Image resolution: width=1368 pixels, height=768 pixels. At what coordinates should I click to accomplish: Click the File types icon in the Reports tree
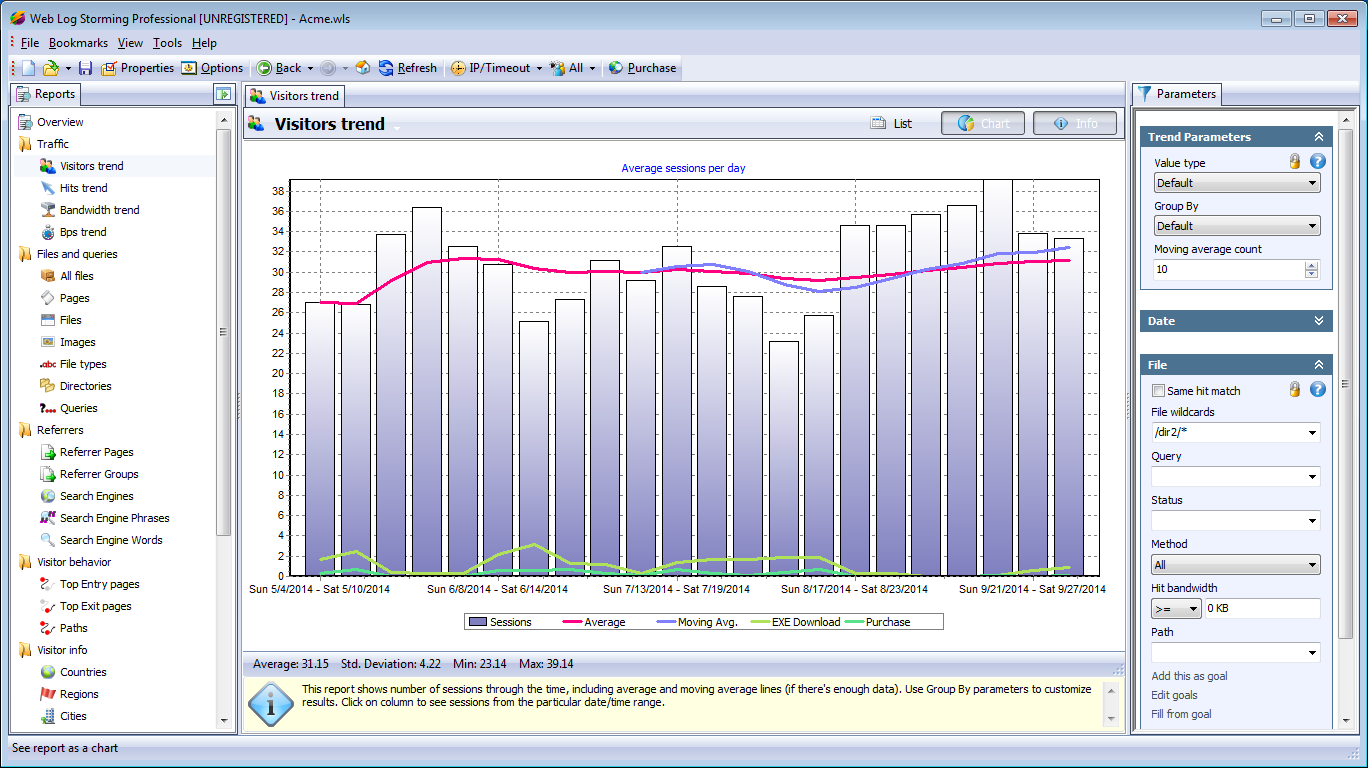coord(47,364)
